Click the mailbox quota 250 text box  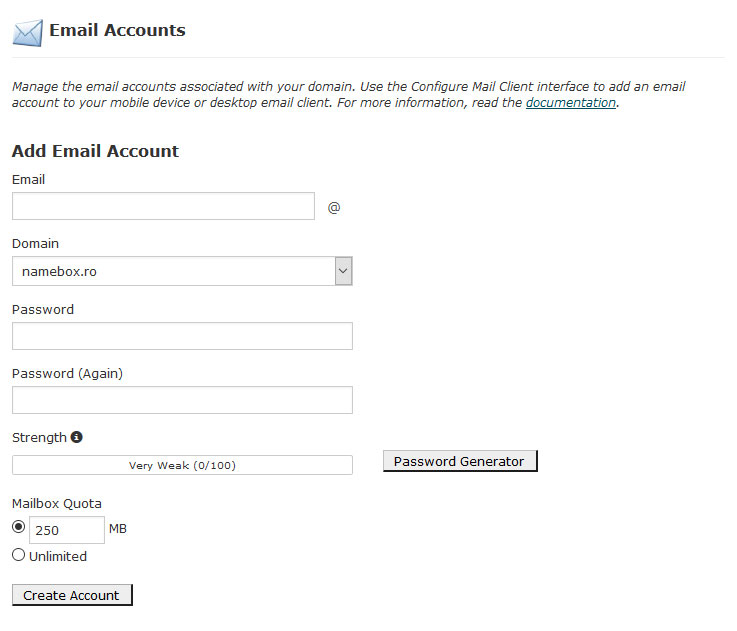[67, 530]
